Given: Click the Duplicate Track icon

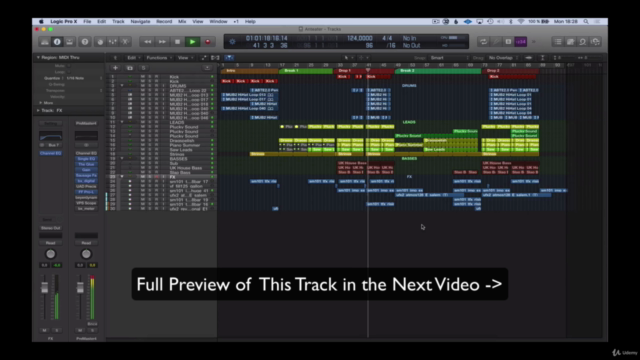Looking at the screenshot, I should click(x=130, y=68).
